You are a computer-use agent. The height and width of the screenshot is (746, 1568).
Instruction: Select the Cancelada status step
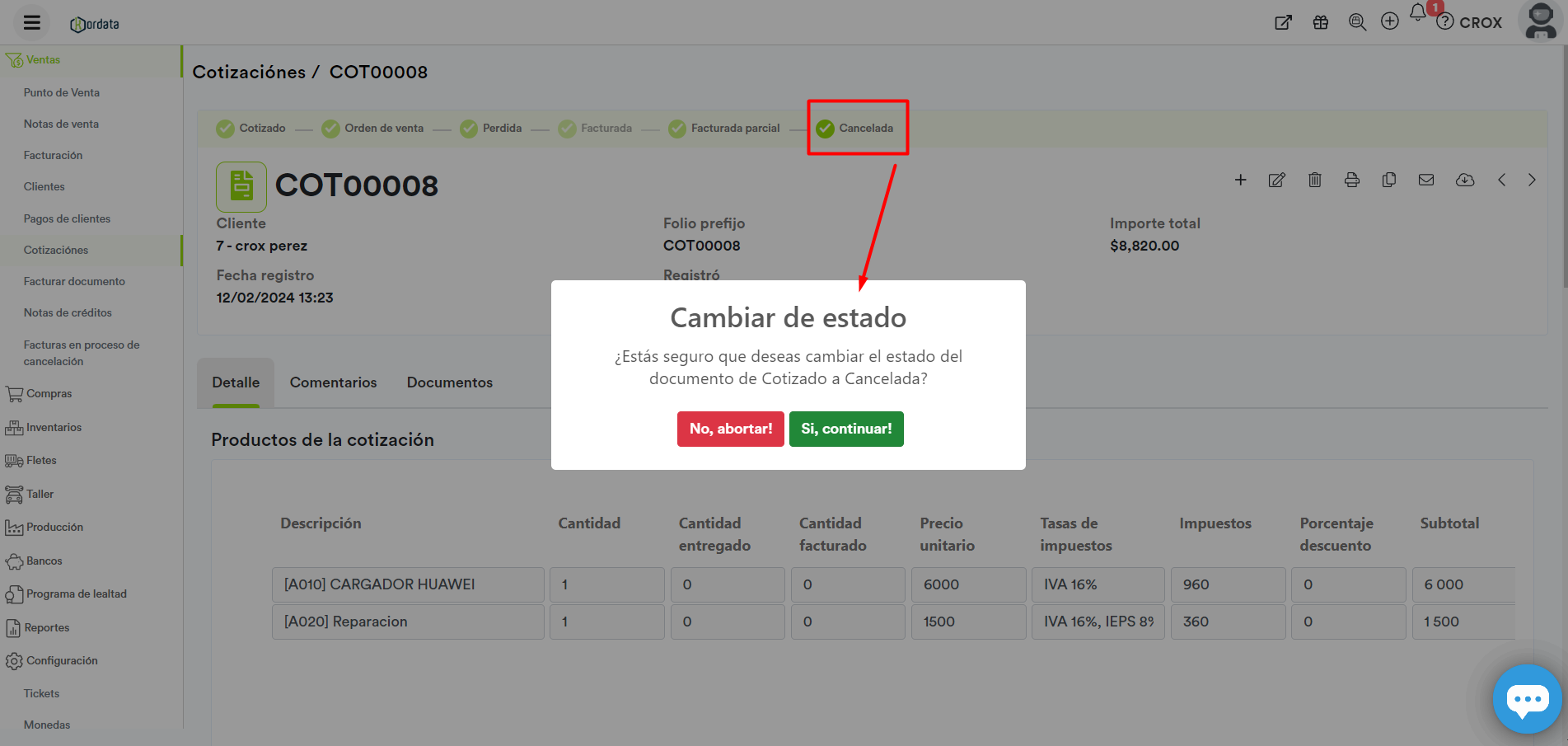click(857, 129)
